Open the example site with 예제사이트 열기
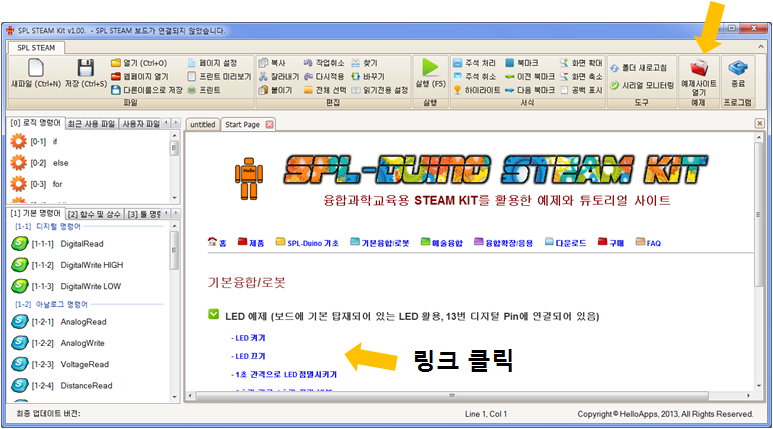This screenshot has height=429, width=773. (x=699, y=76)
